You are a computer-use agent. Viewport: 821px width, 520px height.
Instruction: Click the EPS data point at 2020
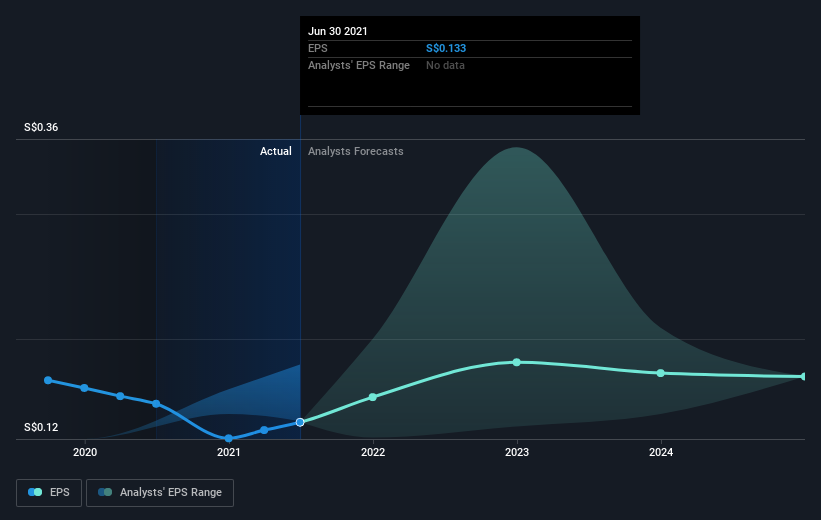point(84,388)
